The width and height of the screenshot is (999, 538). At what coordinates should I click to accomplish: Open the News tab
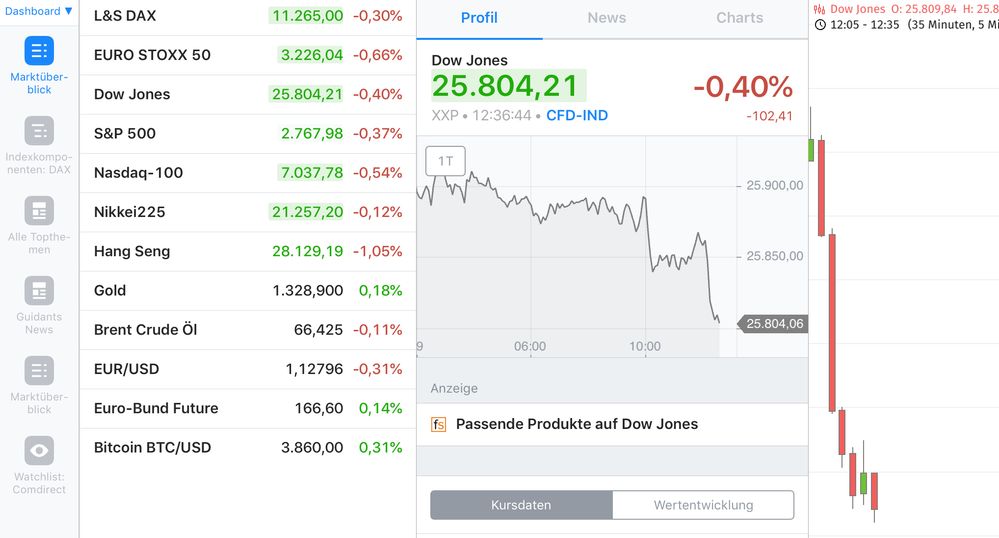click(x=606, y=18)
